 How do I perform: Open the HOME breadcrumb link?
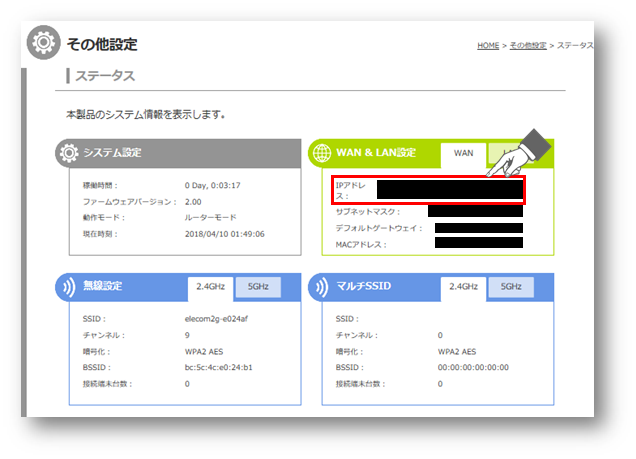click(488, 45)
